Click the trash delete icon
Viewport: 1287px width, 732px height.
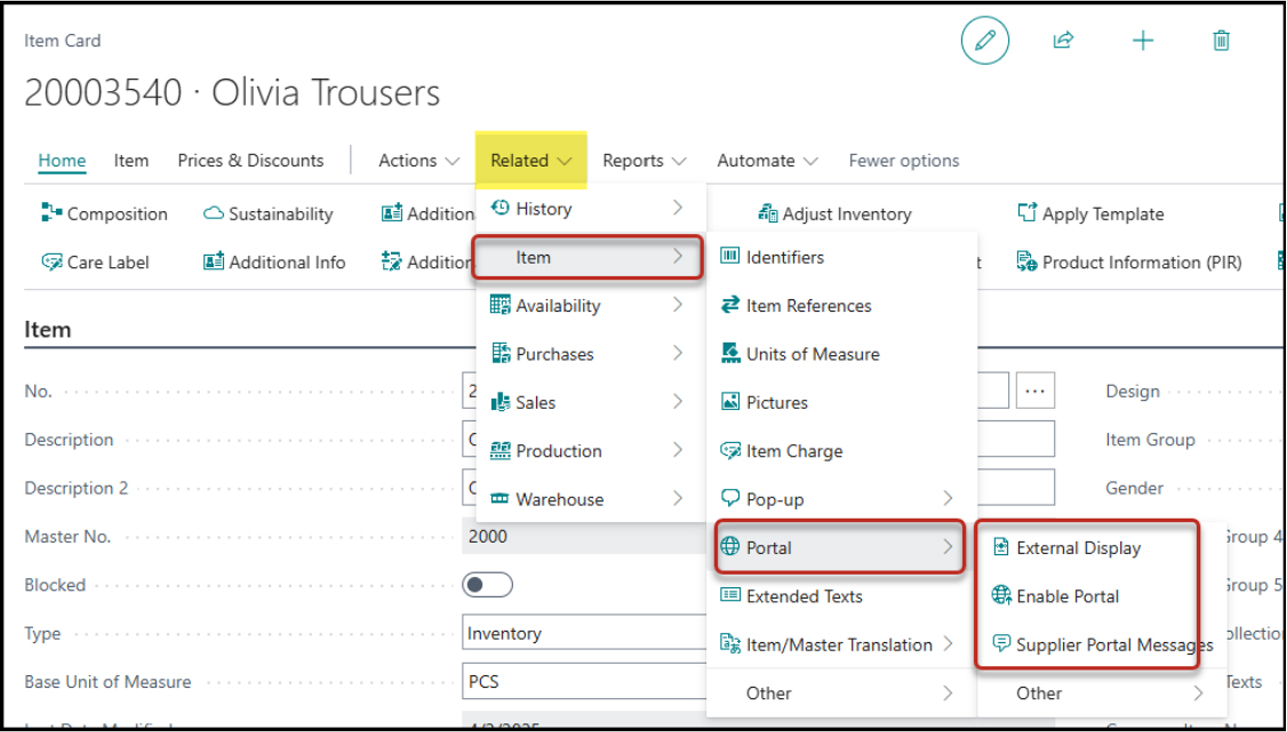(1220, 41)
